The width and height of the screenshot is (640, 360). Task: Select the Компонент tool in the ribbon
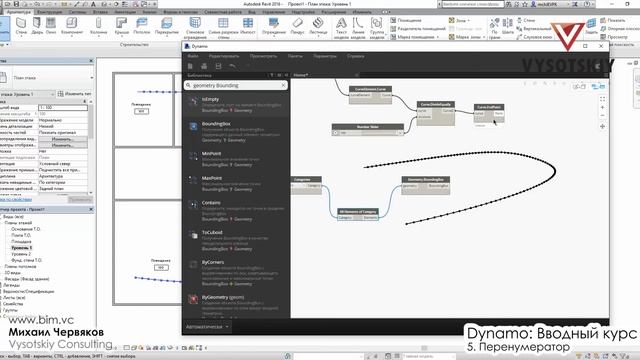(x=72, y=26)
